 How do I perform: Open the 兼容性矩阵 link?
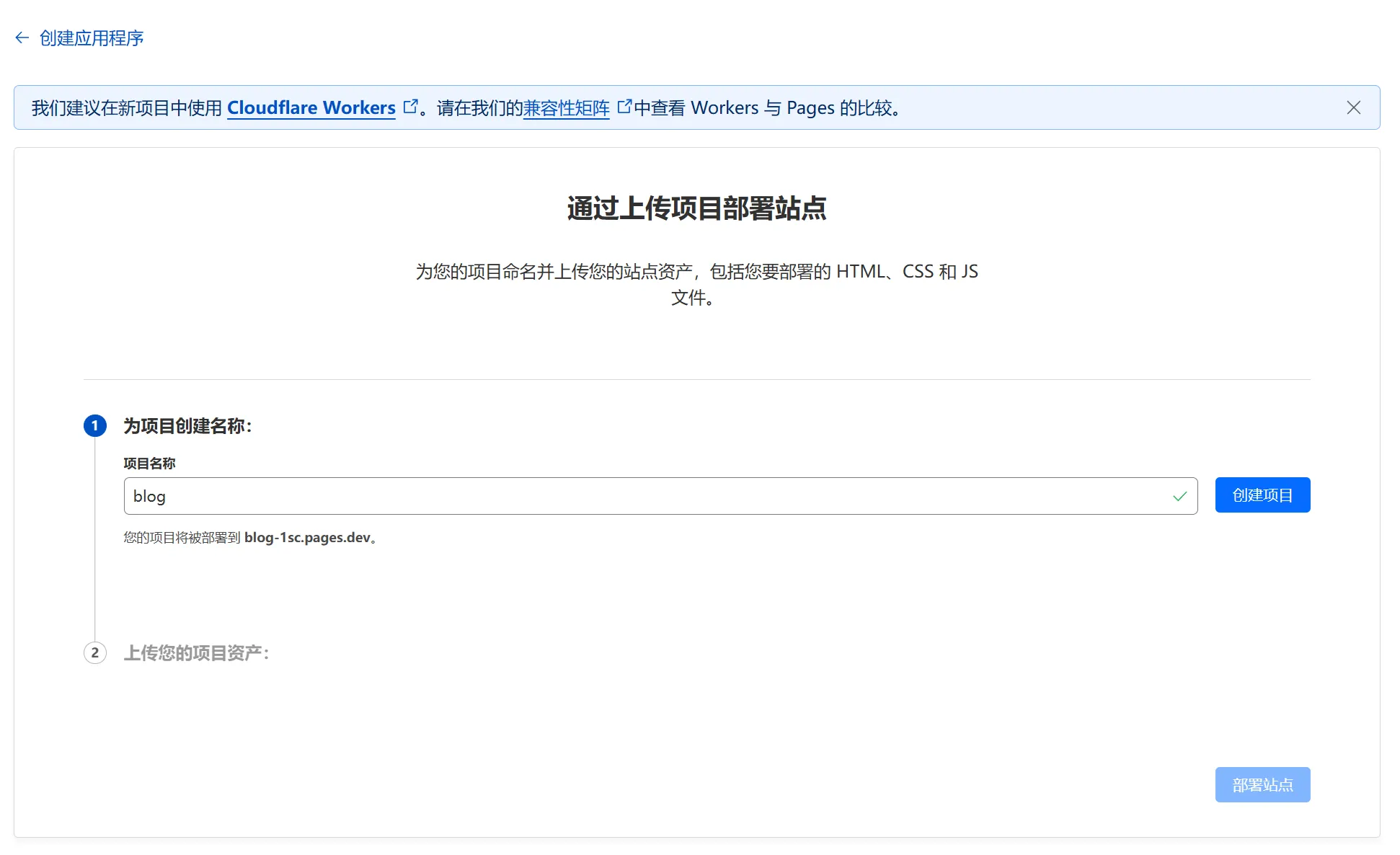coord(566,108)
